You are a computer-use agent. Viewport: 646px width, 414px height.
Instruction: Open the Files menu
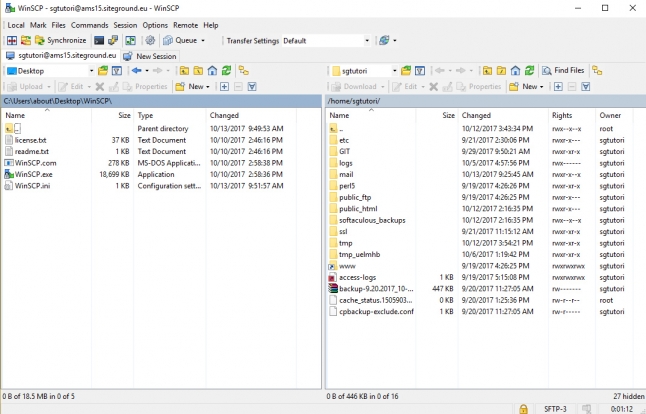pos(59,25)
